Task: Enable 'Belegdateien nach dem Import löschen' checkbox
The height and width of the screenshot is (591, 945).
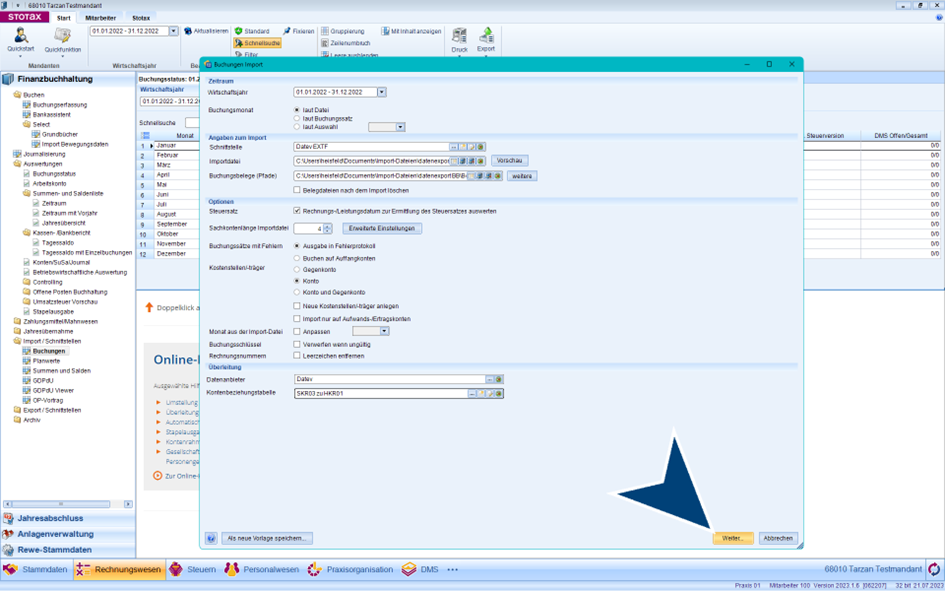Action: coord(297,190)
